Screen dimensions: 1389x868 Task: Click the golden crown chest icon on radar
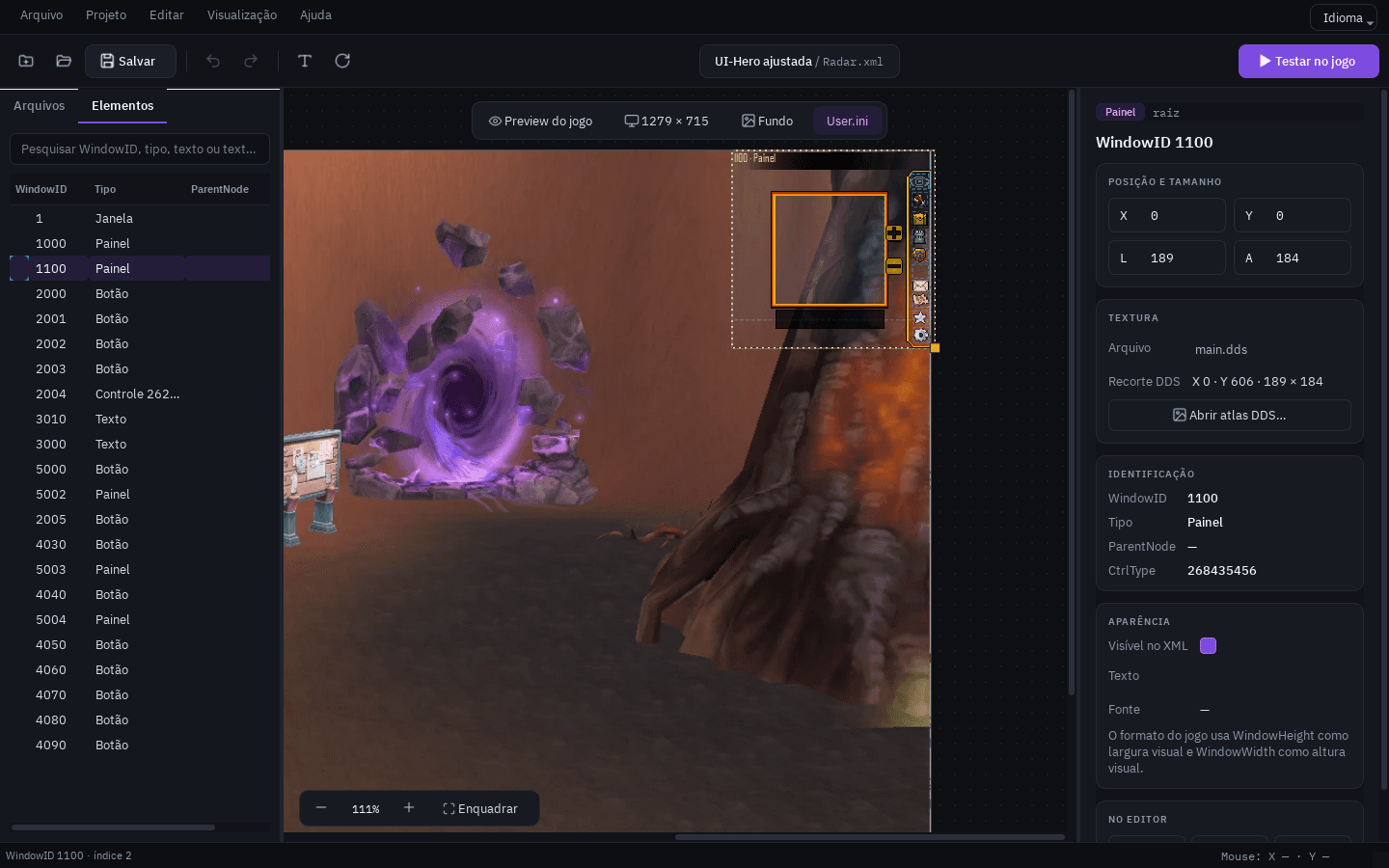point(919,218)
